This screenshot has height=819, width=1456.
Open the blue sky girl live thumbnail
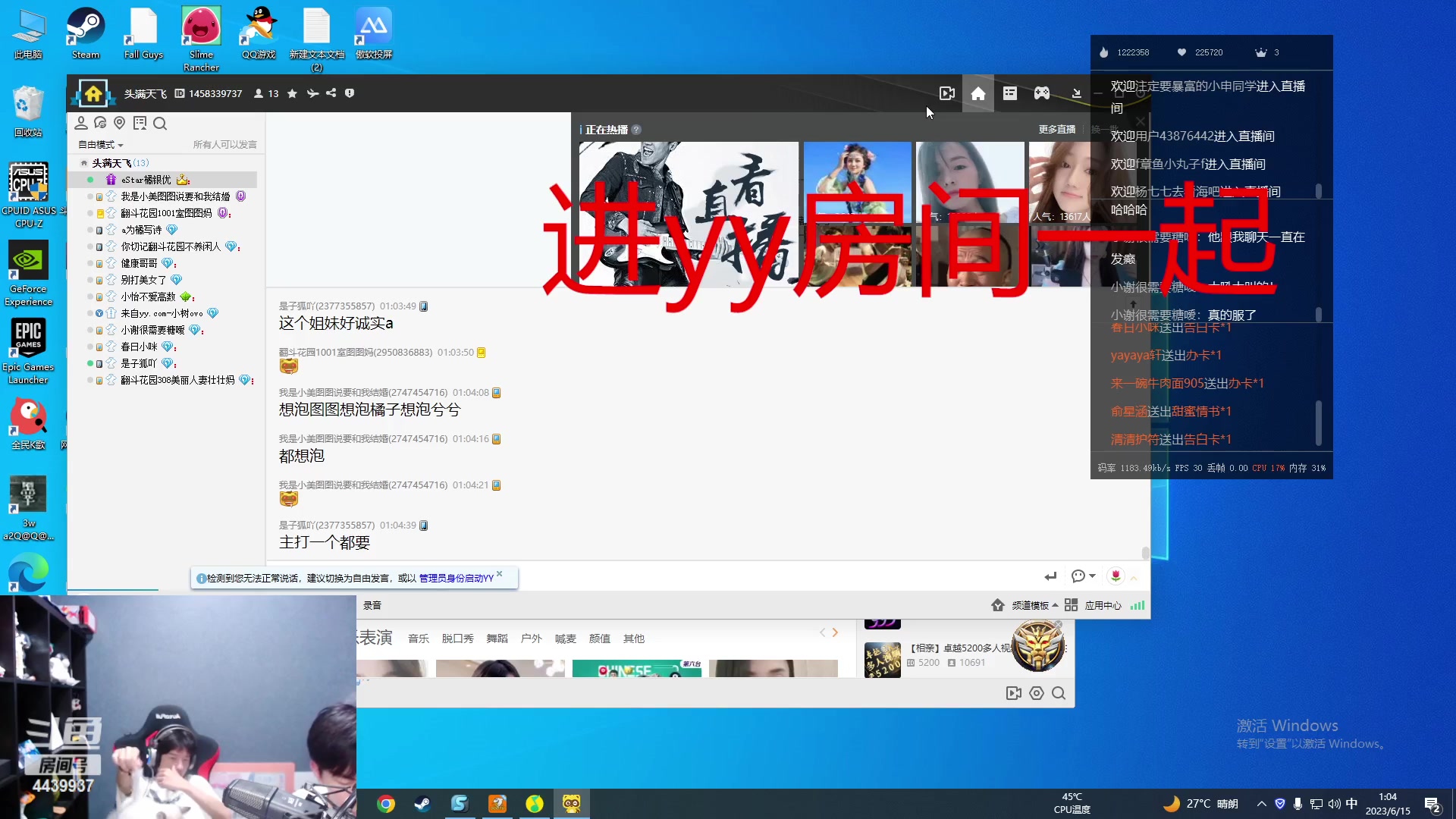click(858, 182)
